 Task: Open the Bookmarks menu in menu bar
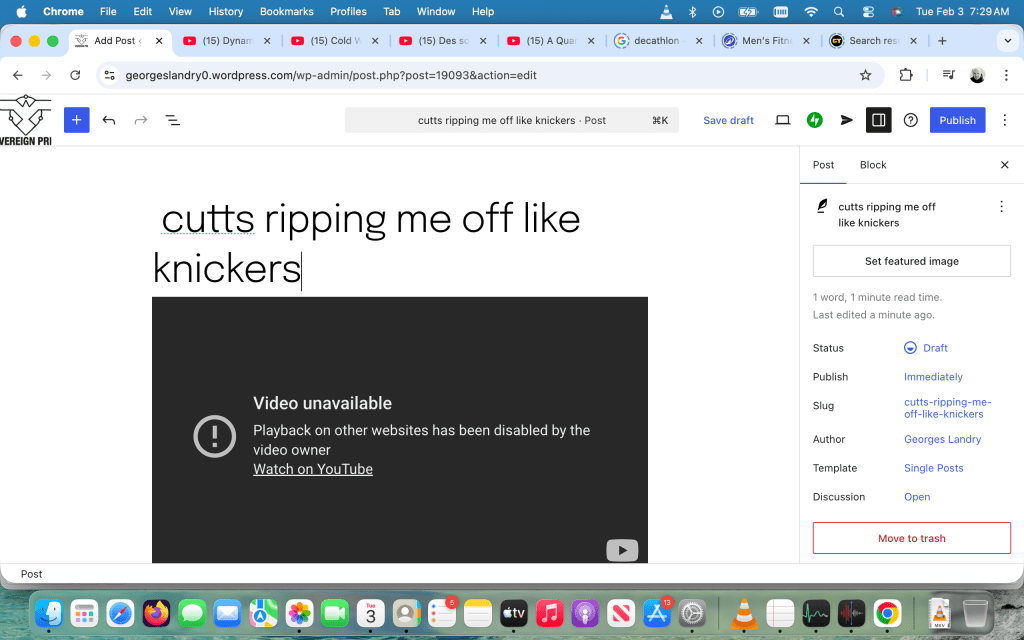point(289,12)
